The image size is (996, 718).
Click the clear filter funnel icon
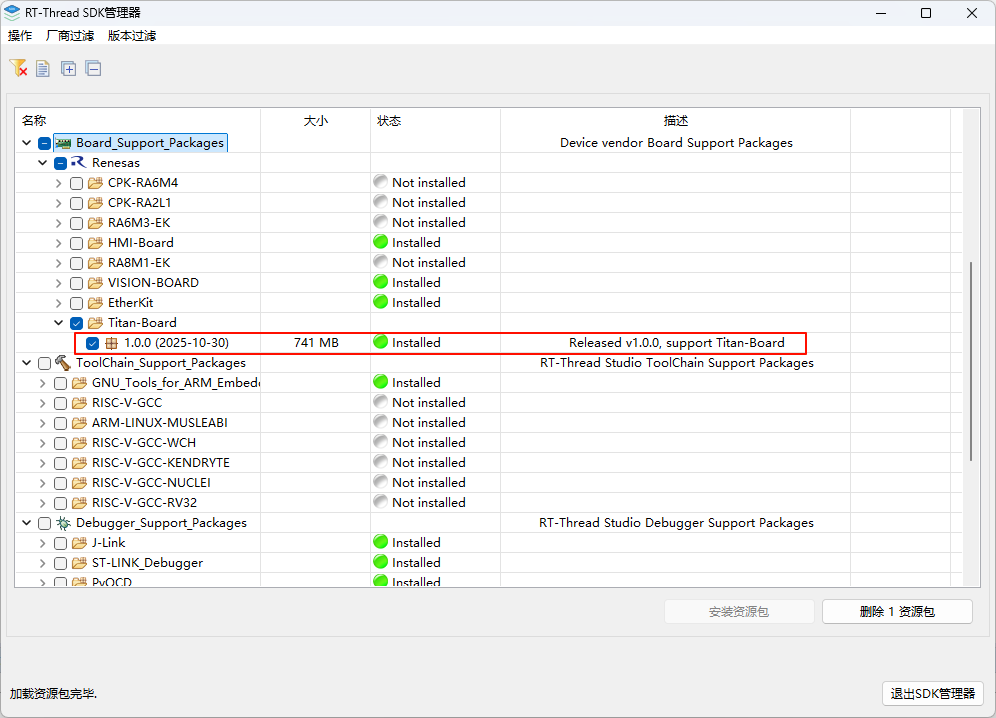18,68
